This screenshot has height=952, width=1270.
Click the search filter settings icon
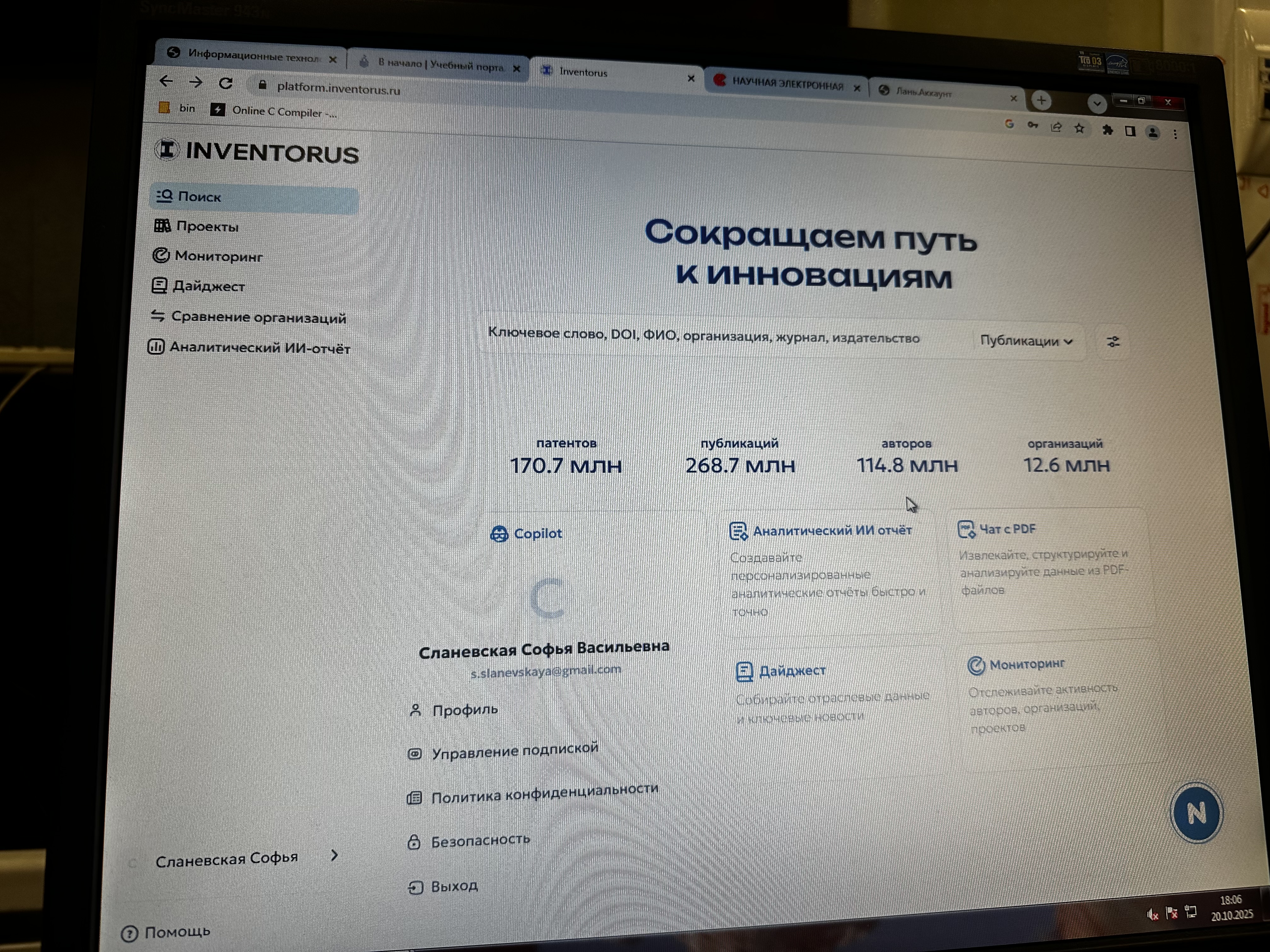(1113, 342)
